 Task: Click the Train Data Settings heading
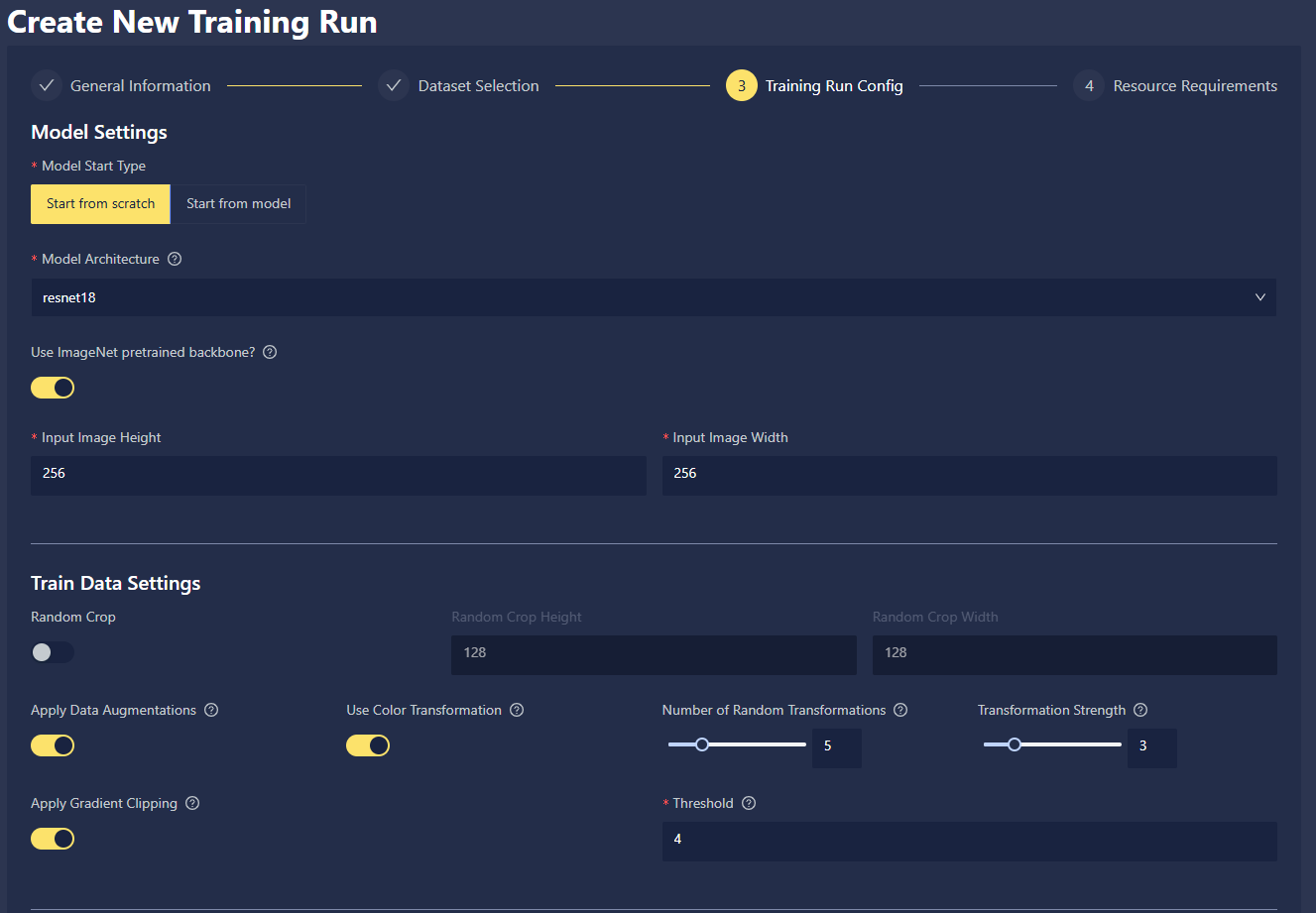pos(116,584)
